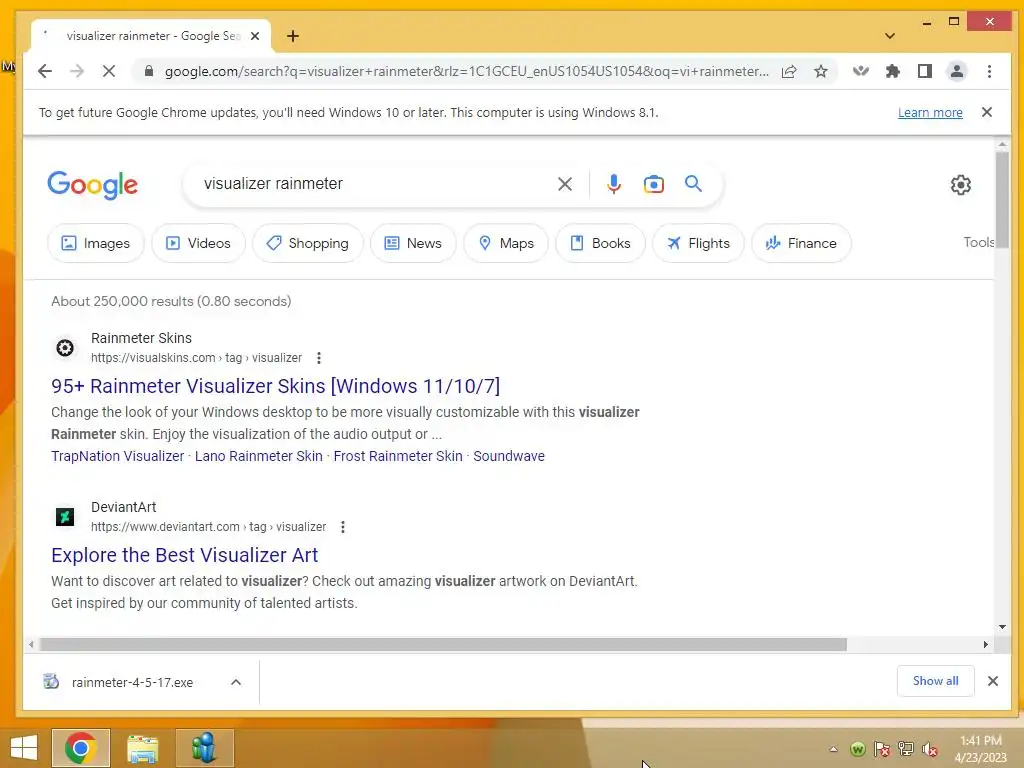This screenshot has width=1024, height=768.
Task: Close the visualizer rainmeter tab
Action: coord(255,36)
